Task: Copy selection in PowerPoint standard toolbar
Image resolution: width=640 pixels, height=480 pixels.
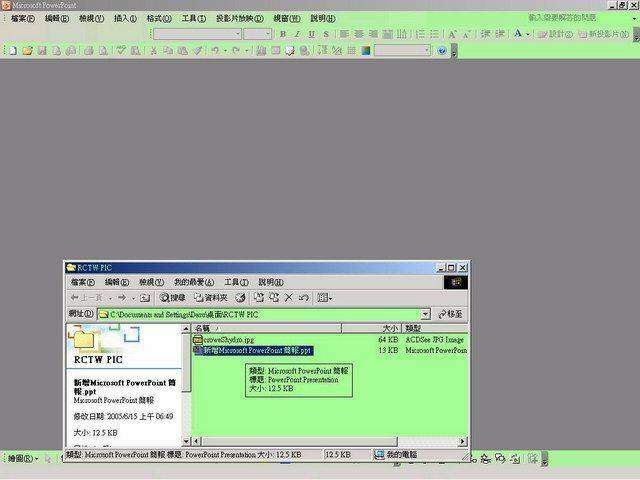Action: pyautogui.click(x=168, y=51)
